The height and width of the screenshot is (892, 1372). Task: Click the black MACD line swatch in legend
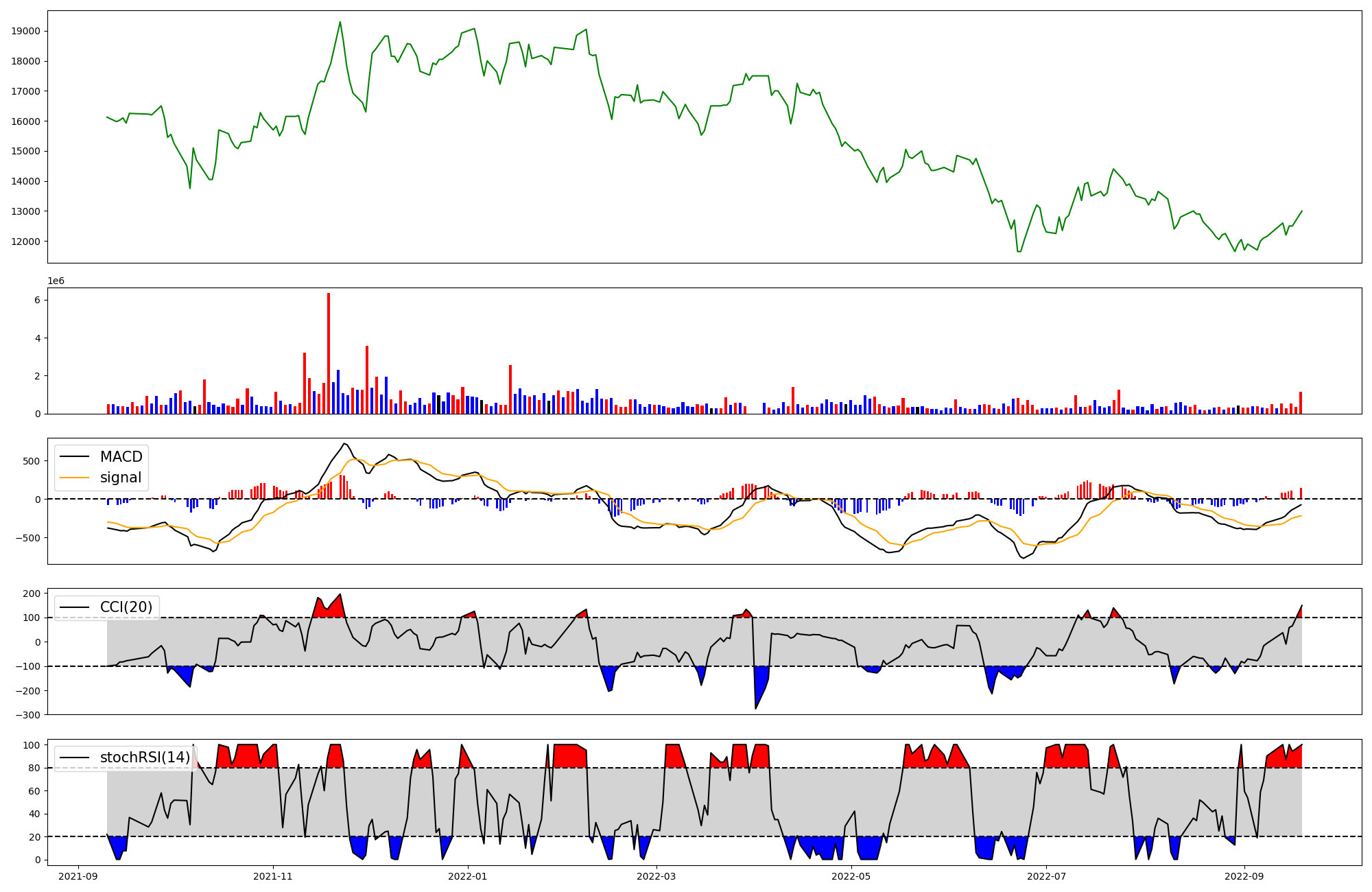point(74,457)
